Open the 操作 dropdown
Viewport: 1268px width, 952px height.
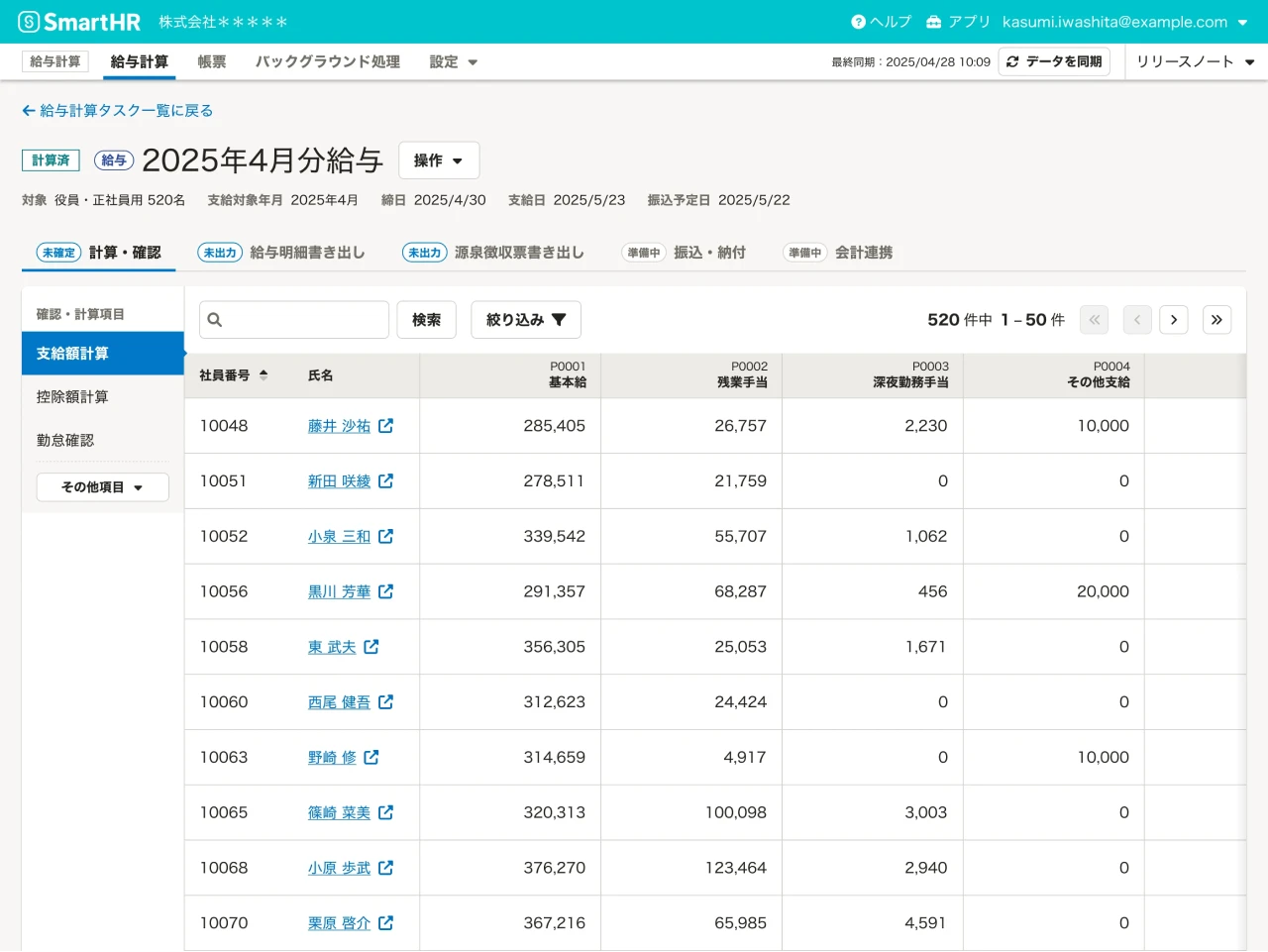pyautogui.click(x=439, y=159)
